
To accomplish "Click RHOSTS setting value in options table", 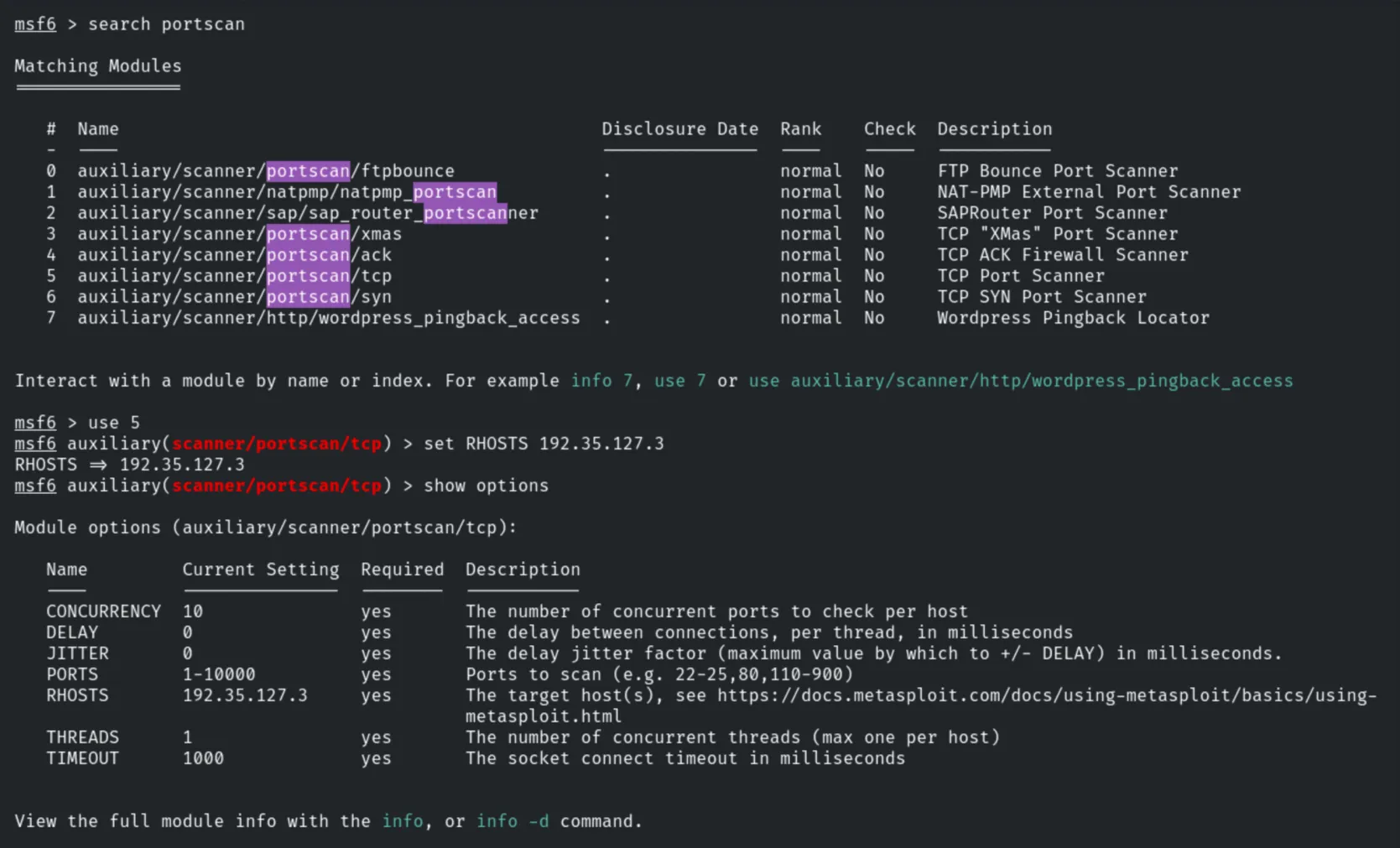I will (x=245, y=695).
